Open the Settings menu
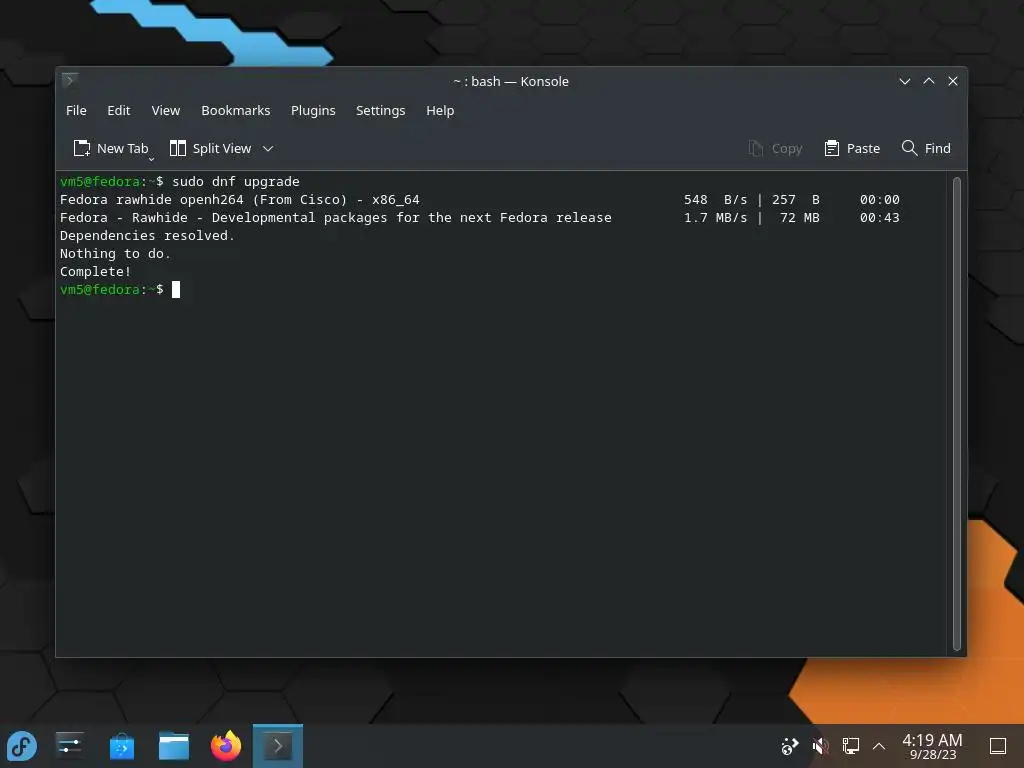Screen dimensions: 1024x768 380,110
